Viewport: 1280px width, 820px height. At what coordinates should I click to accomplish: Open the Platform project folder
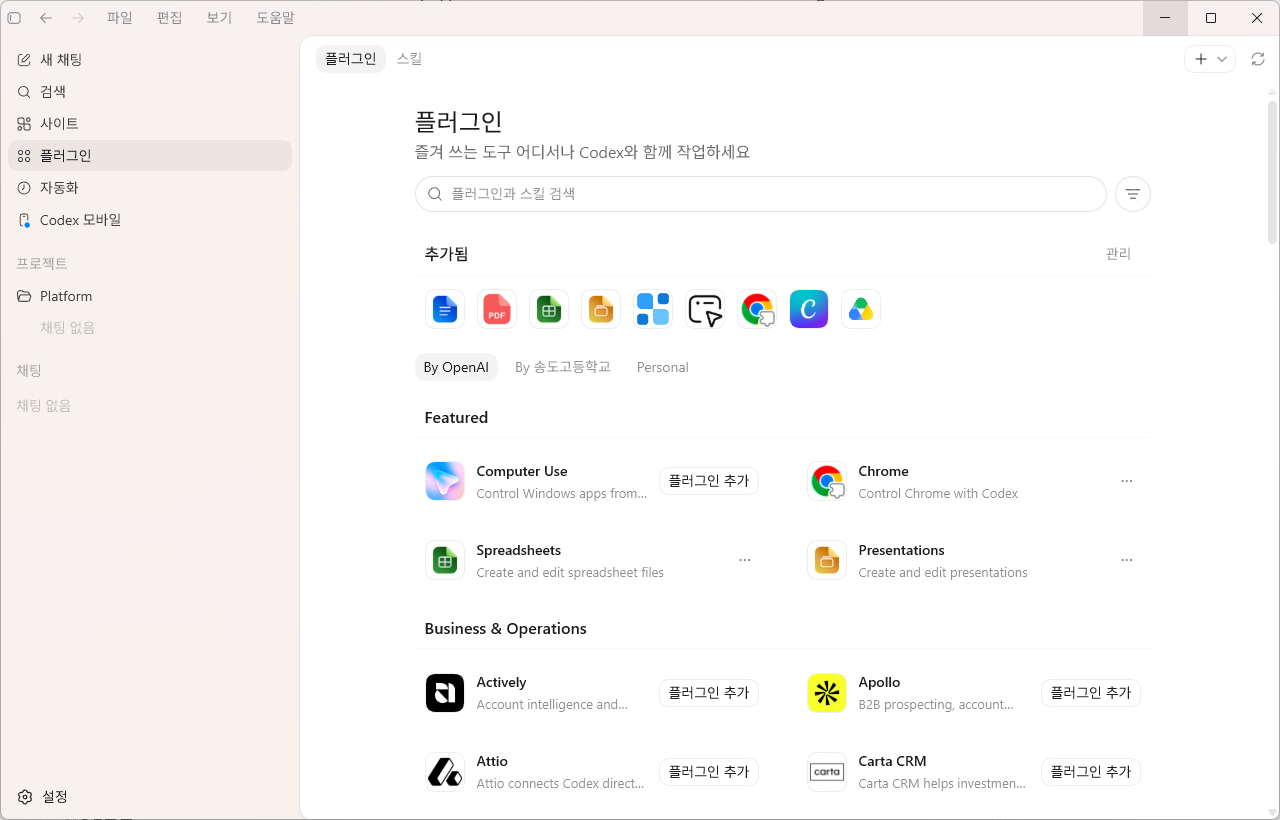click(x=150, y=296)
